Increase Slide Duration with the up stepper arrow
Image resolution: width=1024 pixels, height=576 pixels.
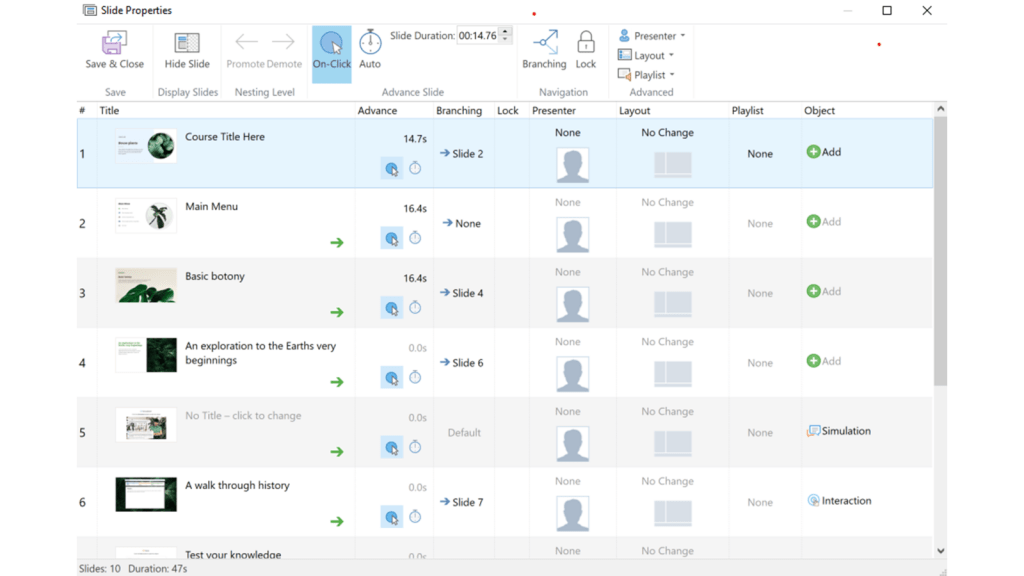(504, 29)
